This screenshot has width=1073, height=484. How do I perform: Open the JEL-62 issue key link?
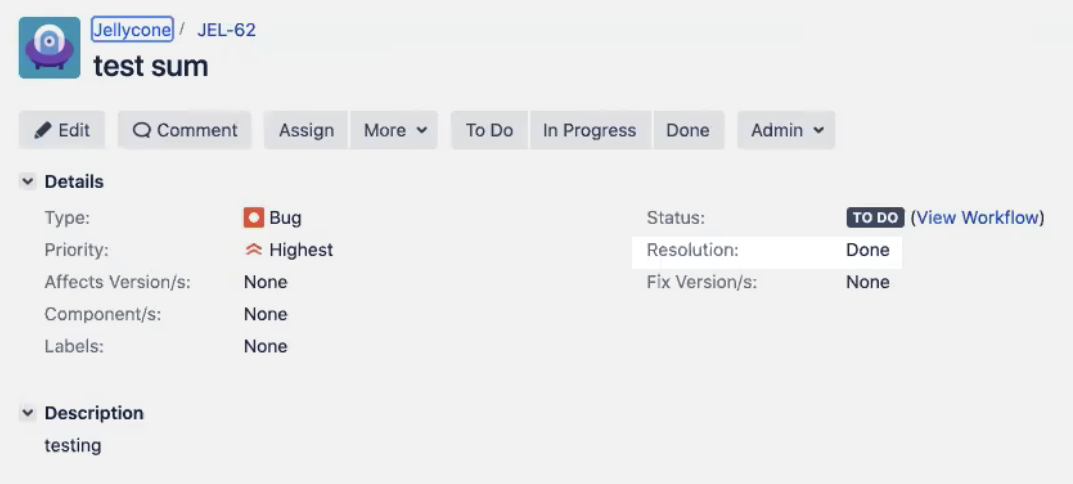(x=227, y=30)
